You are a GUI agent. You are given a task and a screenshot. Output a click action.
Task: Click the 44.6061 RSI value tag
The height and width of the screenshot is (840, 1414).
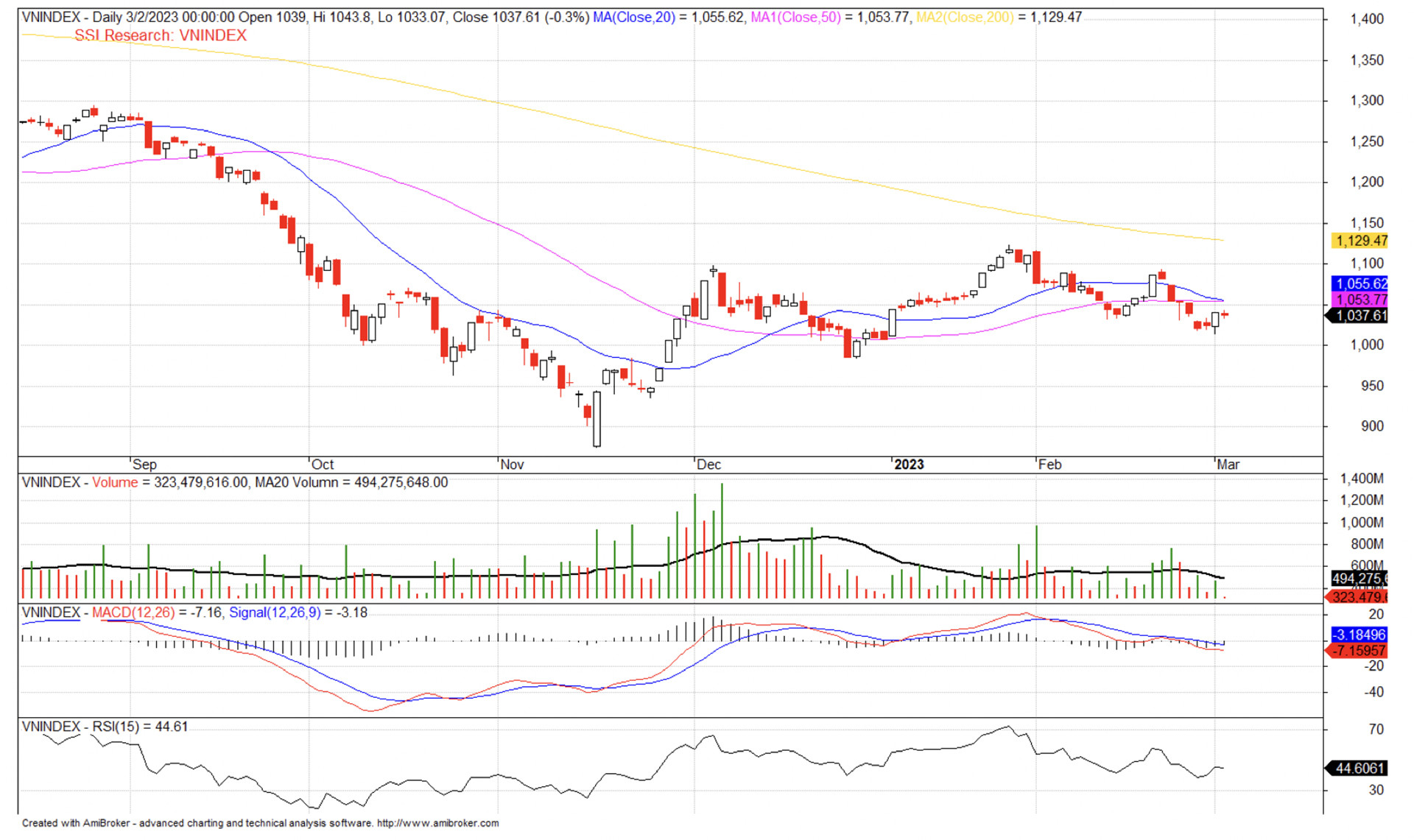click(1360, 769)
